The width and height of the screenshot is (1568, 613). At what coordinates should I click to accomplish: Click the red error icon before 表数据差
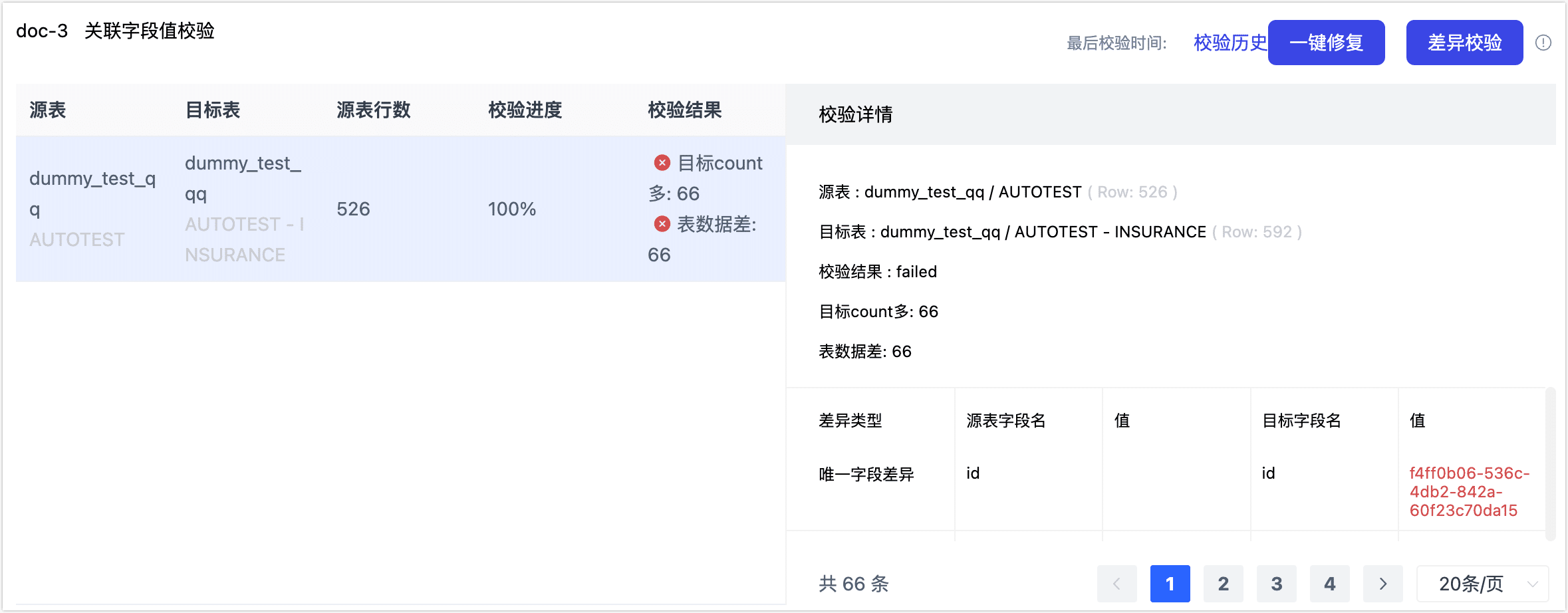(x=660, y=224)
